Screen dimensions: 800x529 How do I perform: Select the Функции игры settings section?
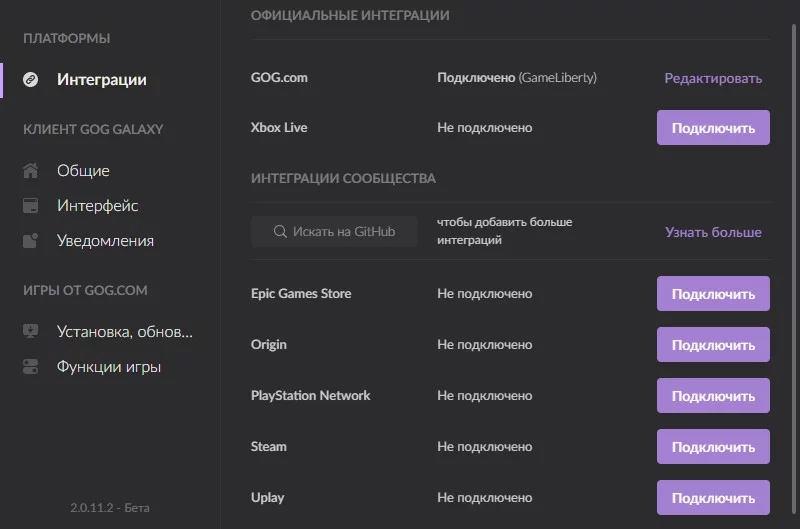coord(110,366)
